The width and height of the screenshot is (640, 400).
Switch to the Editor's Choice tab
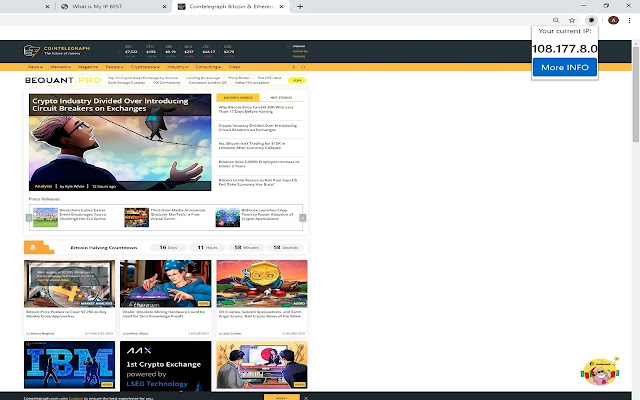[238, 98]
